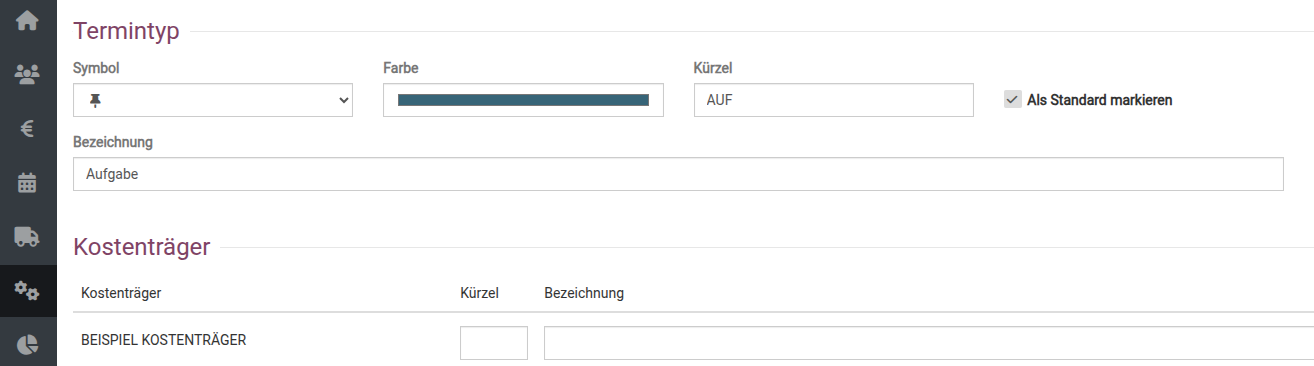
Task: Open the Users group sidebar icon
Action: tap(28, 73)
